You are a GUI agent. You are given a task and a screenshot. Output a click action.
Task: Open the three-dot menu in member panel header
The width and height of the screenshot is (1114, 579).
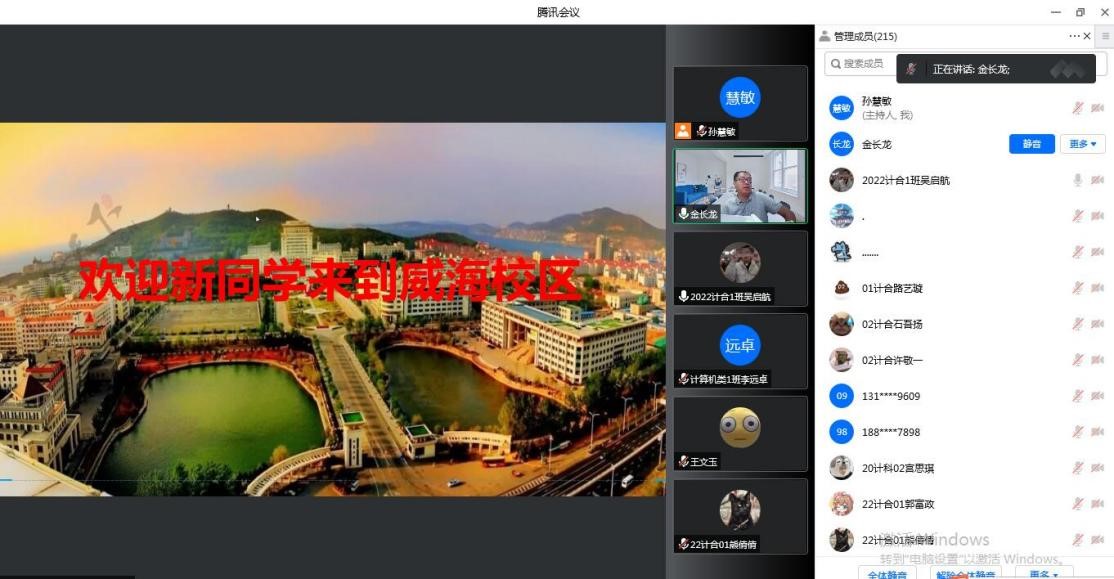pyautogui.click(x=1074, y=36)
